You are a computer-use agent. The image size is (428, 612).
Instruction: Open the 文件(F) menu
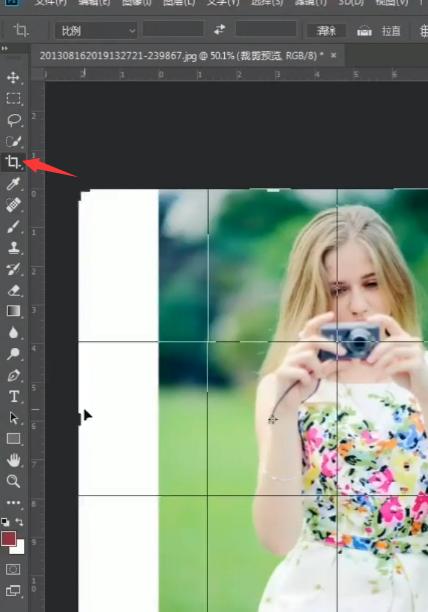[51, 3]
